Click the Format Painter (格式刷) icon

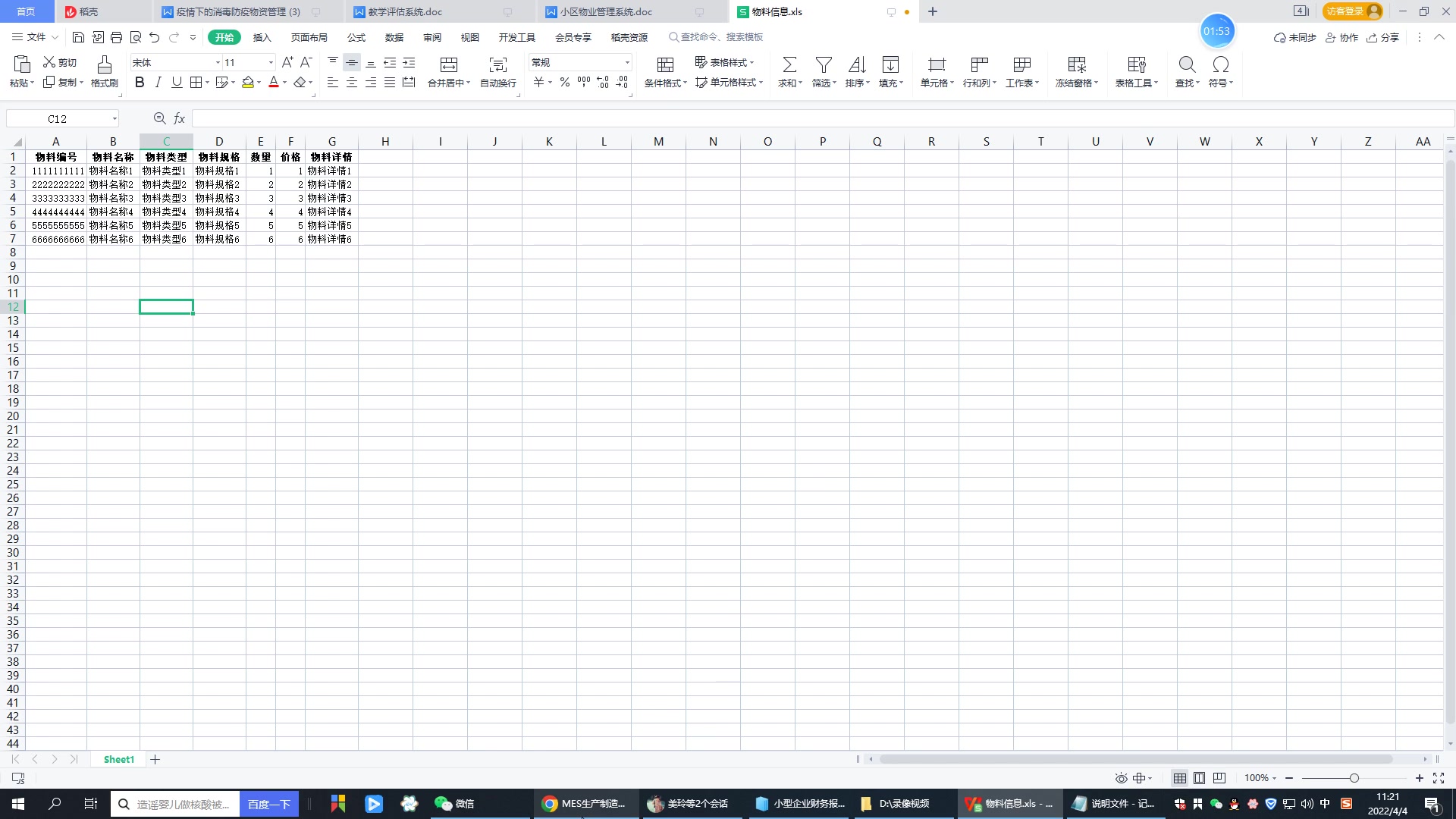coord(104,64)
